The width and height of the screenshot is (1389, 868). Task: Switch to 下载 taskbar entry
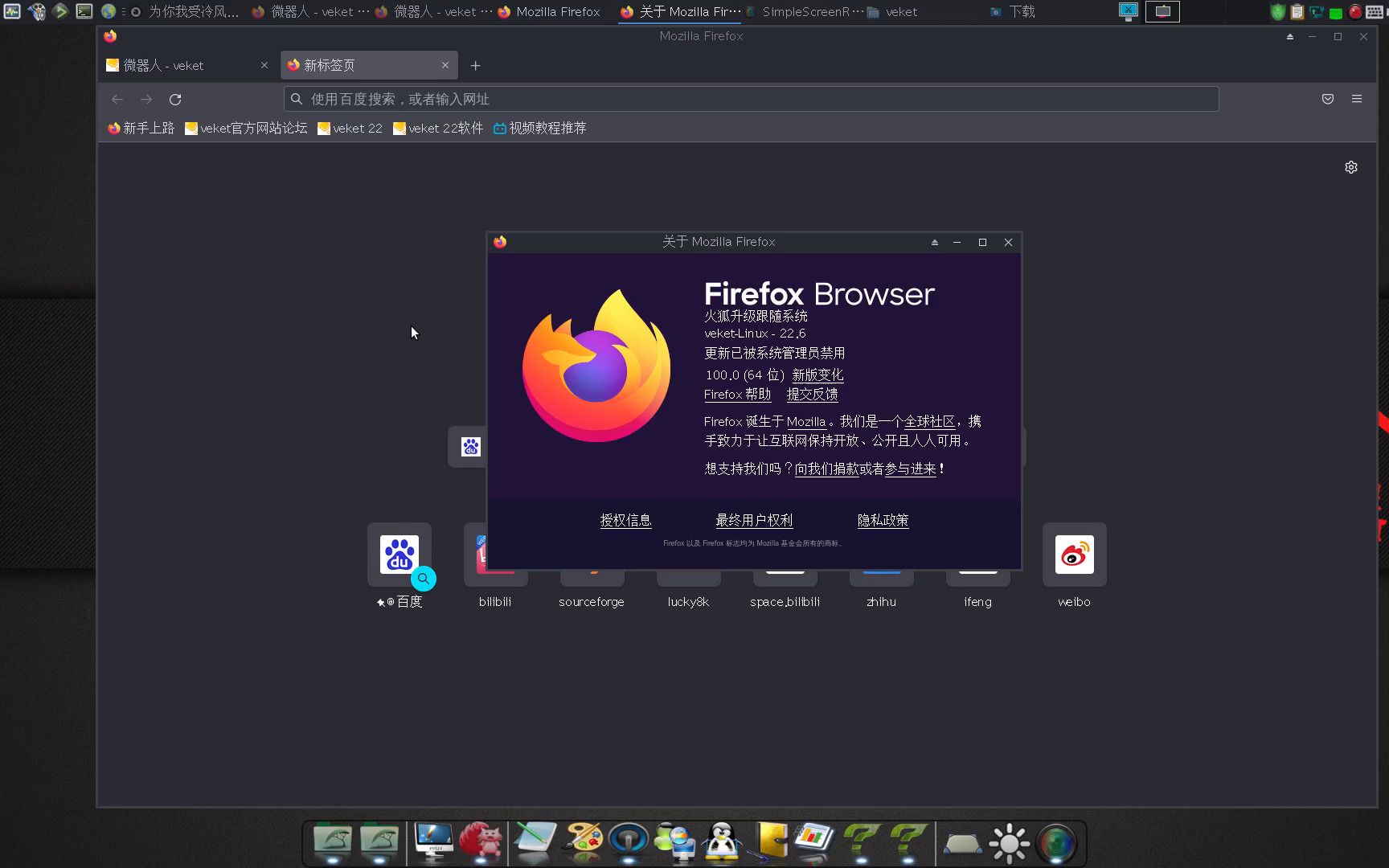coord(1013,11)
